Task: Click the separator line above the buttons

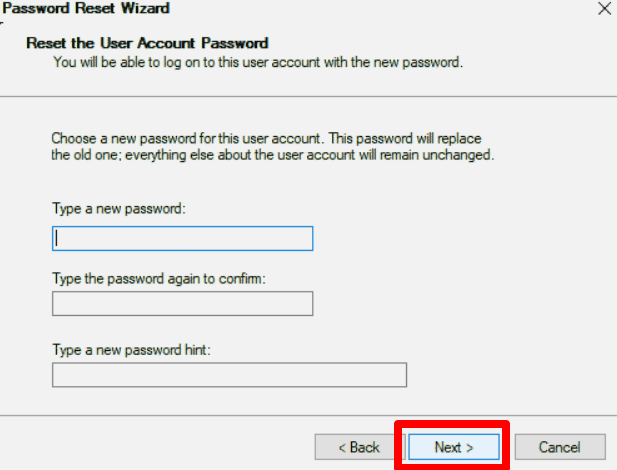Action: (308, 415)
